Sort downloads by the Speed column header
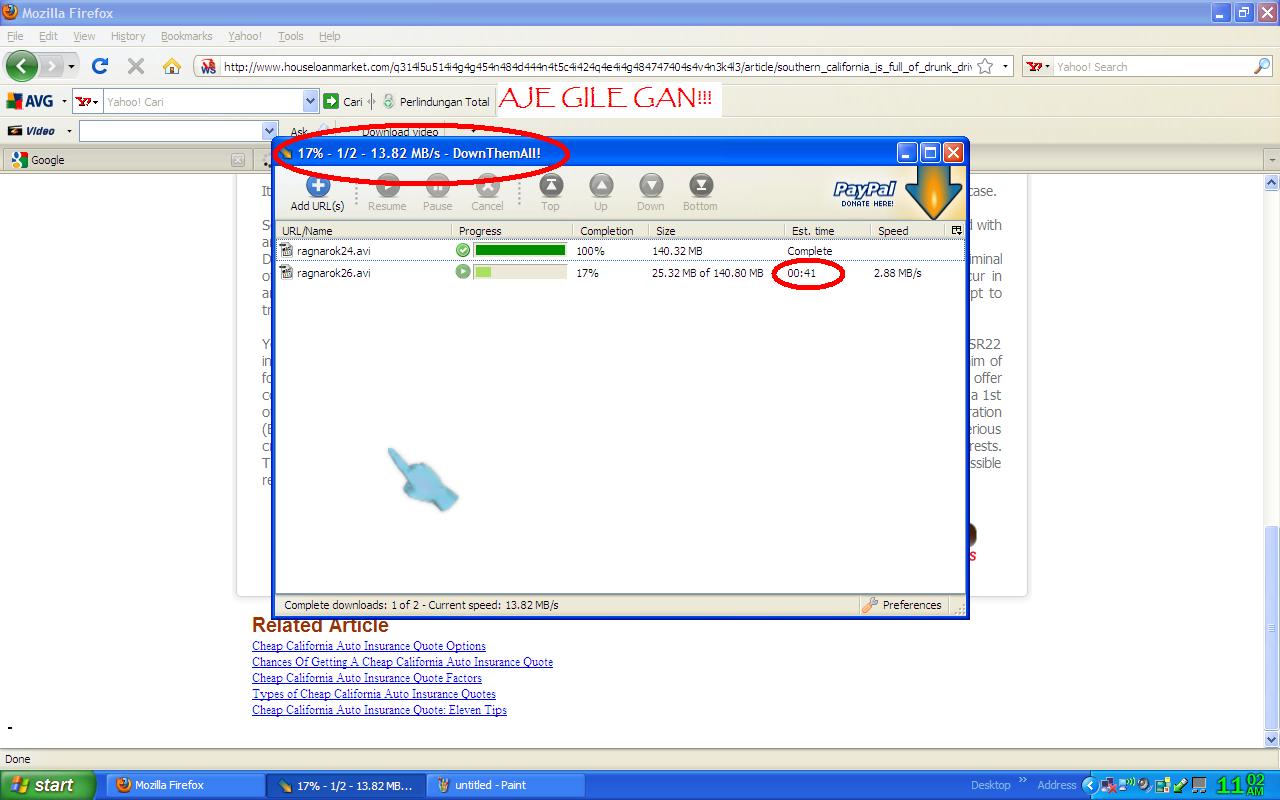Image resolution: width=1280 pixels, height=800 pixels. (908, 230)
